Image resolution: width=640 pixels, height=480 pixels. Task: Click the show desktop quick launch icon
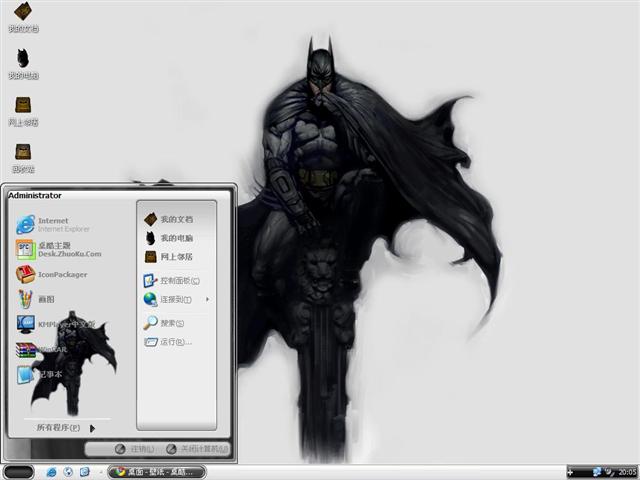84,472
